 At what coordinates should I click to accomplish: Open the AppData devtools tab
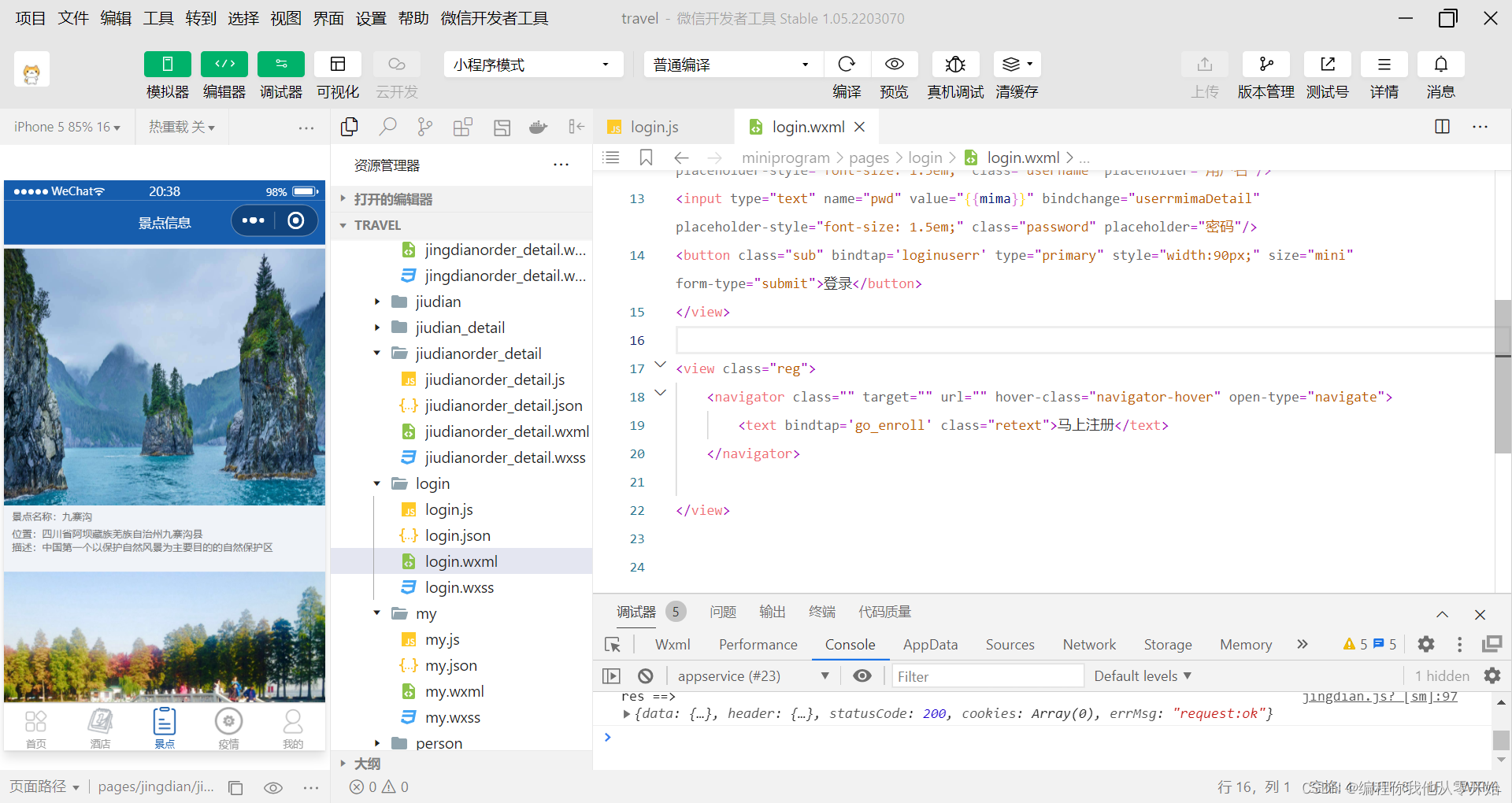pyautogui.click(x=930, y=645)
